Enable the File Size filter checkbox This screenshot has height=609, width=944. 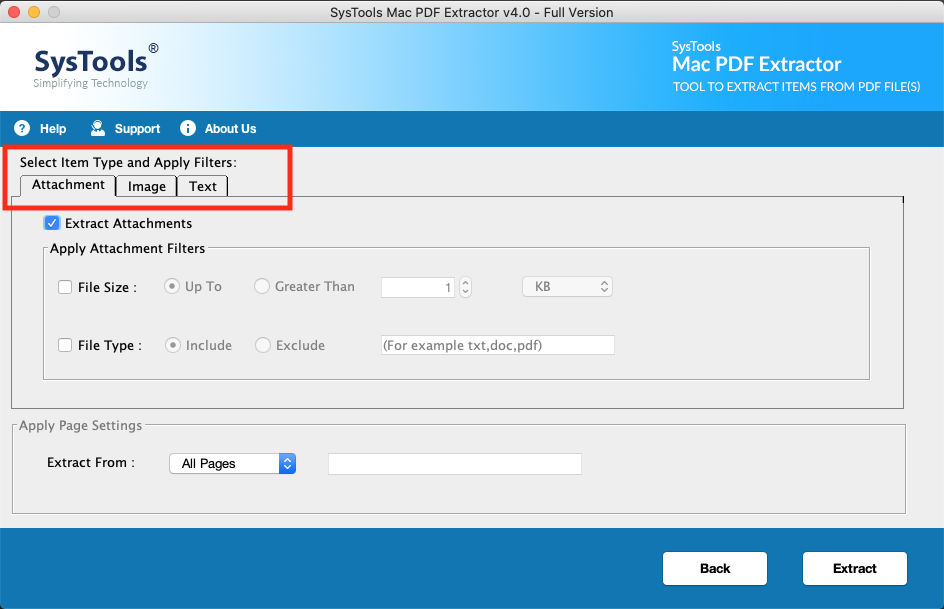coord(65,287)
